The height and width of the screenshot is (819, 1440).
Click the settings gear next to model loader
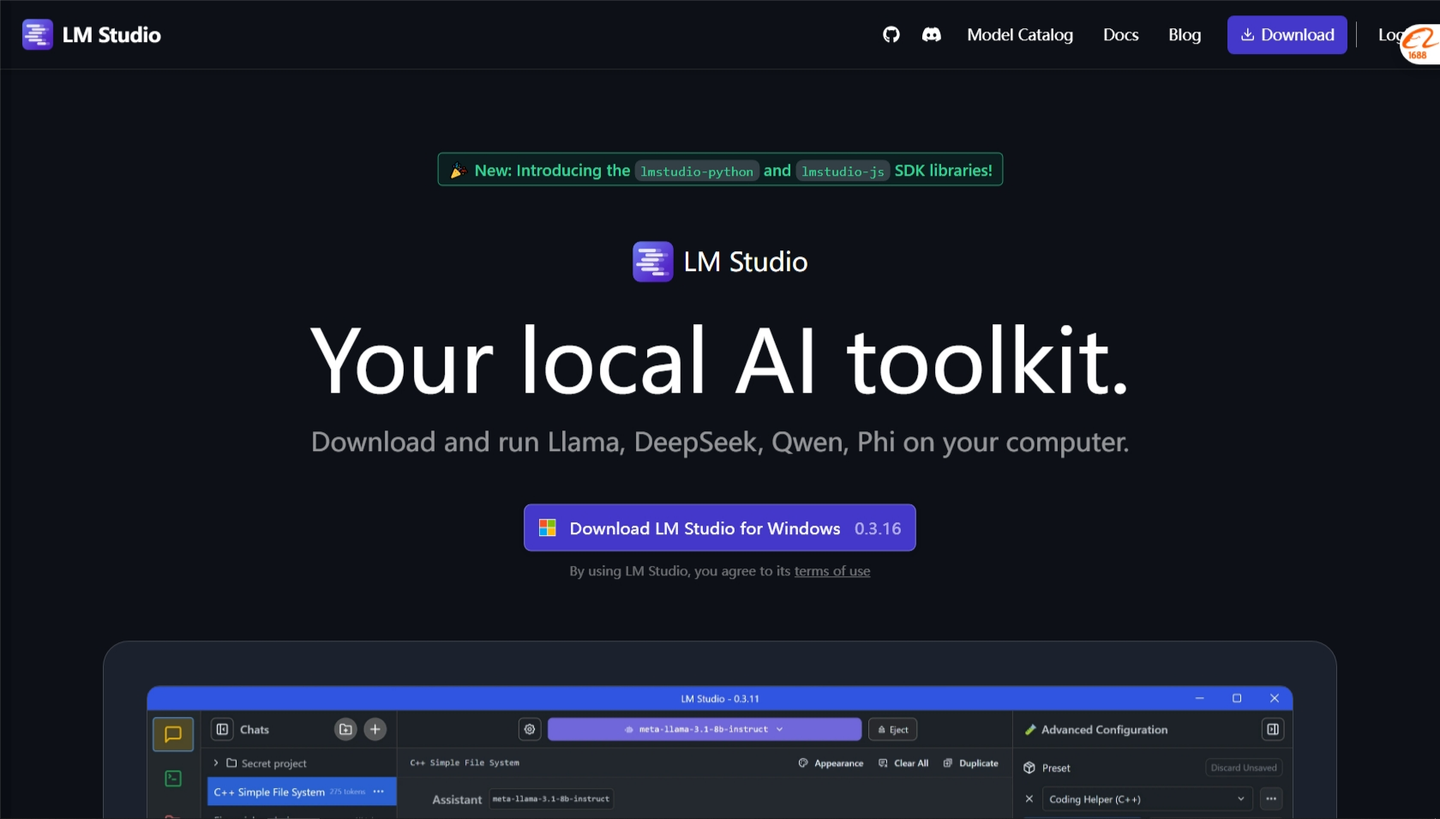click(x=529, y=729)
